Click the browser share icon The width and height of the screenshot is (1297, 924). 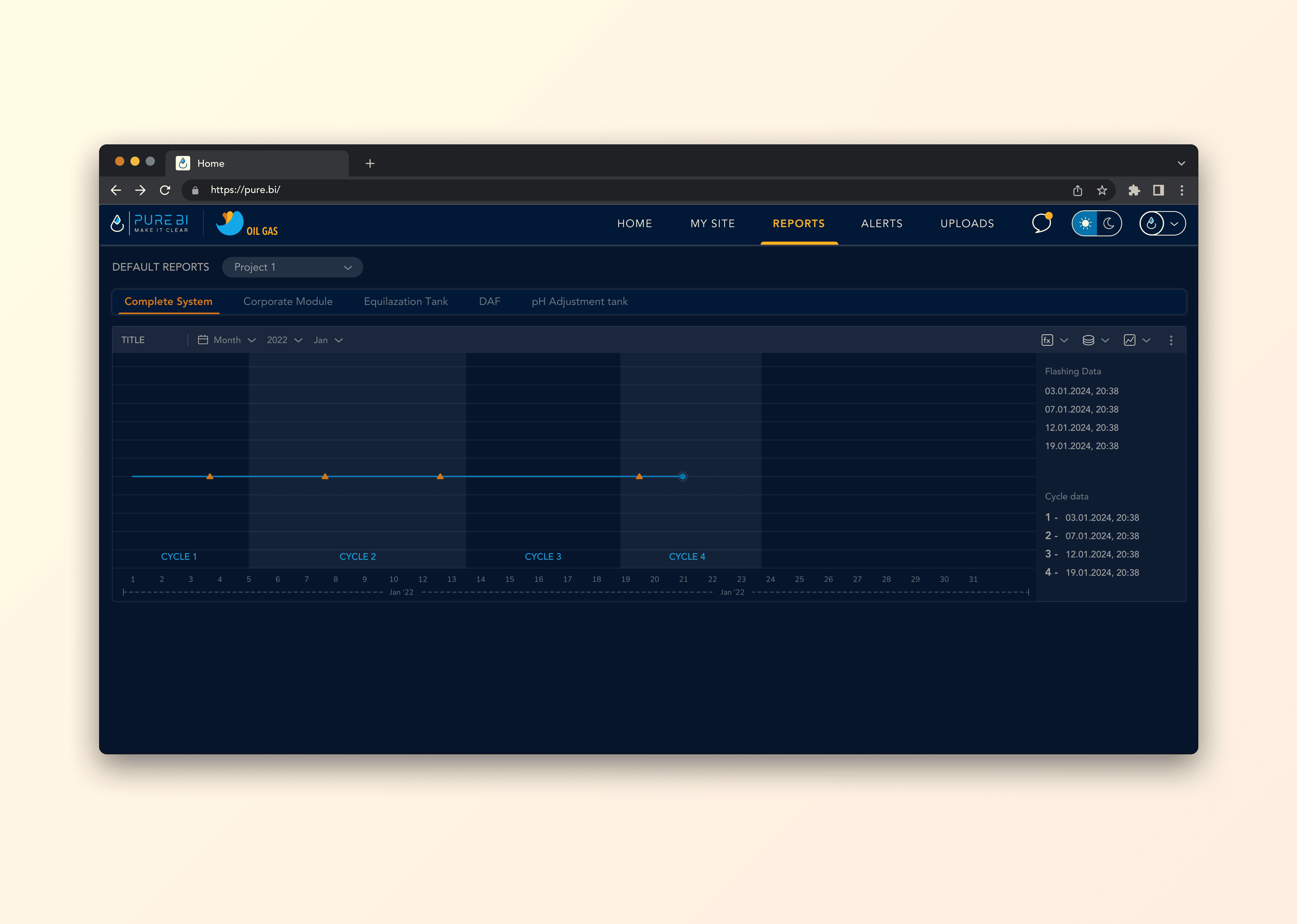1078,190
